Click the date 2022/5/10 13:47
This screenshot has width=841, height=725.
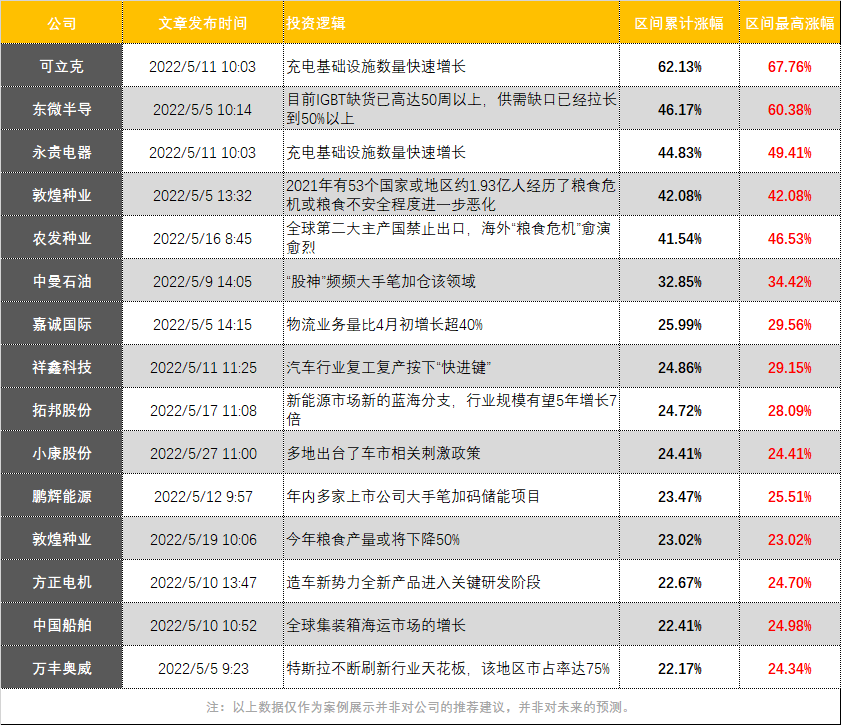pyautogui.click(x=203, y=582)
